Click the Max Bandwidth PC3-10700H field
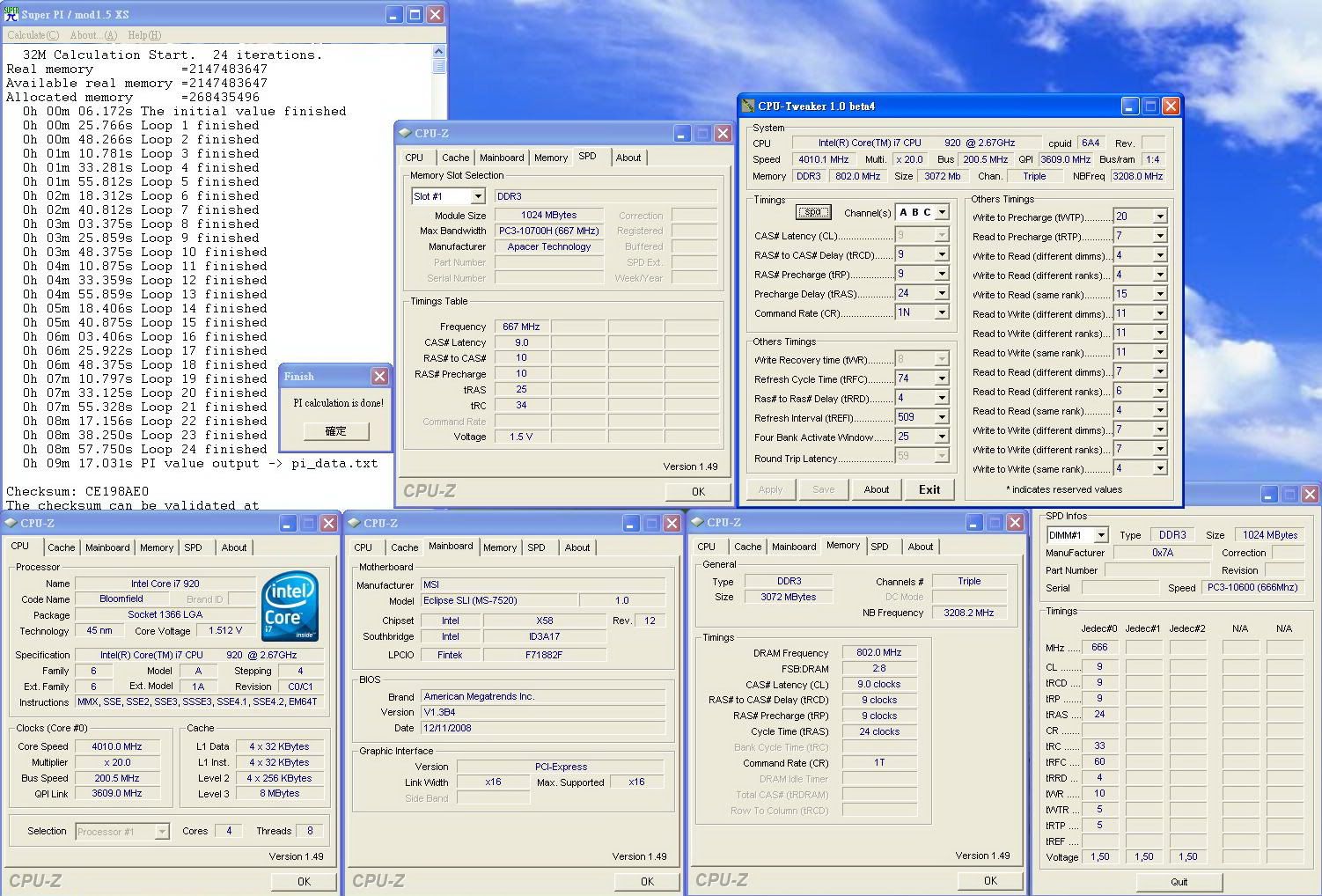Viewport: 1322px width, 896px height. point(549,231)
